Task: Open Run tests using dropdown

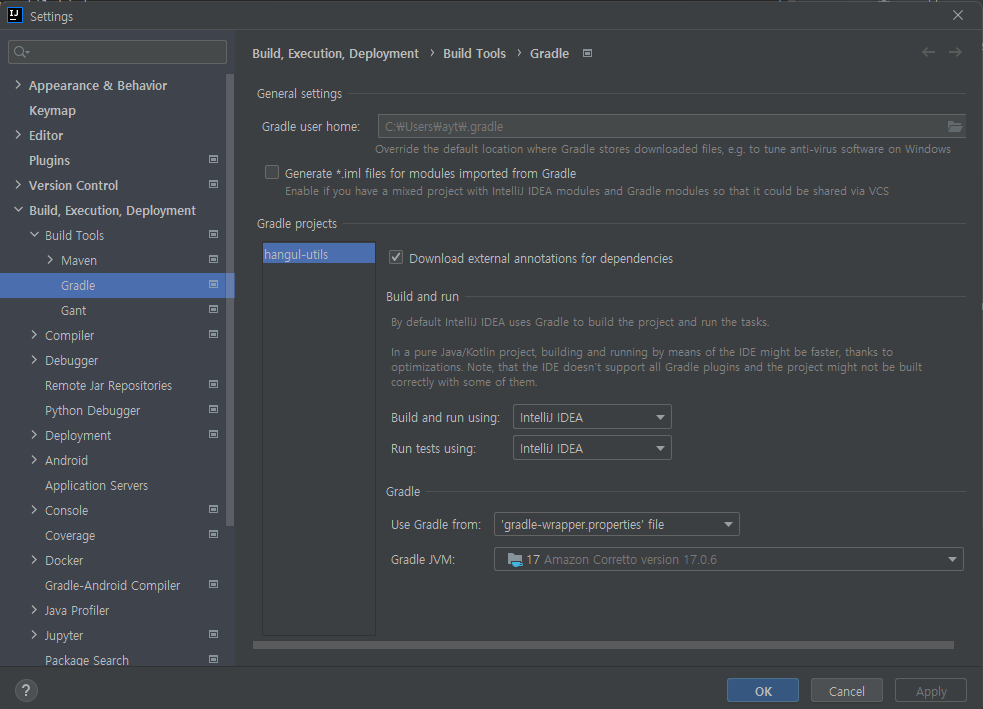Action: click(592, 448)
